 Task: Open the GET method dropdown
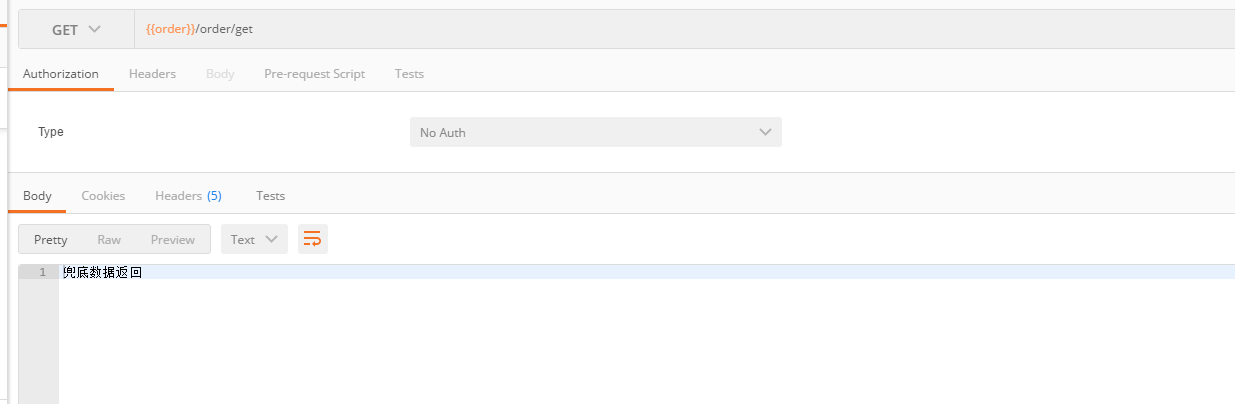(x=76, y=30)
